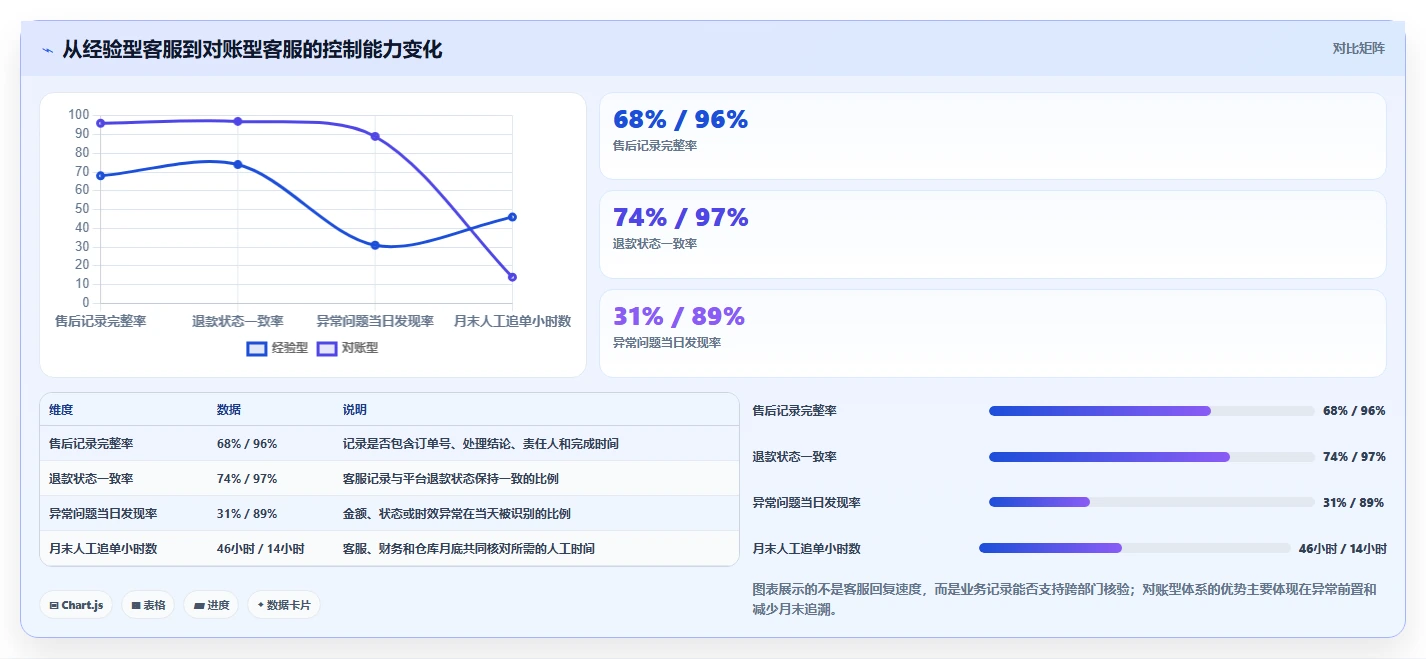Click the 经验型 data point at 退款状态一致率

tap(238, 164)
